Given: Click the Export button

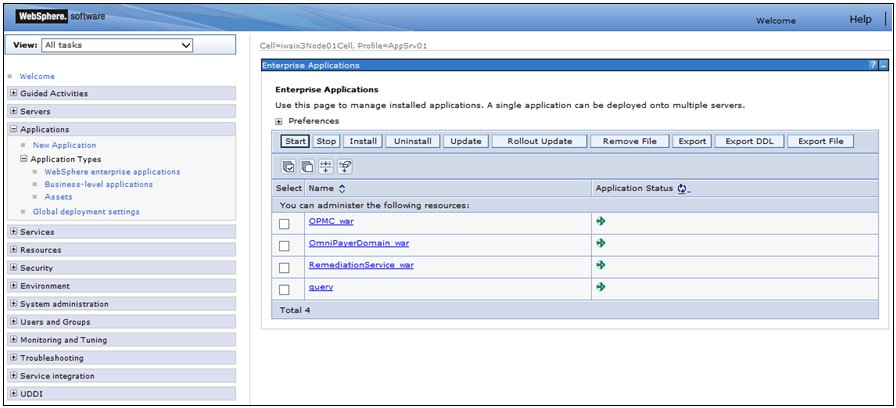Looking at the screenshot, I should click(693, 141).
